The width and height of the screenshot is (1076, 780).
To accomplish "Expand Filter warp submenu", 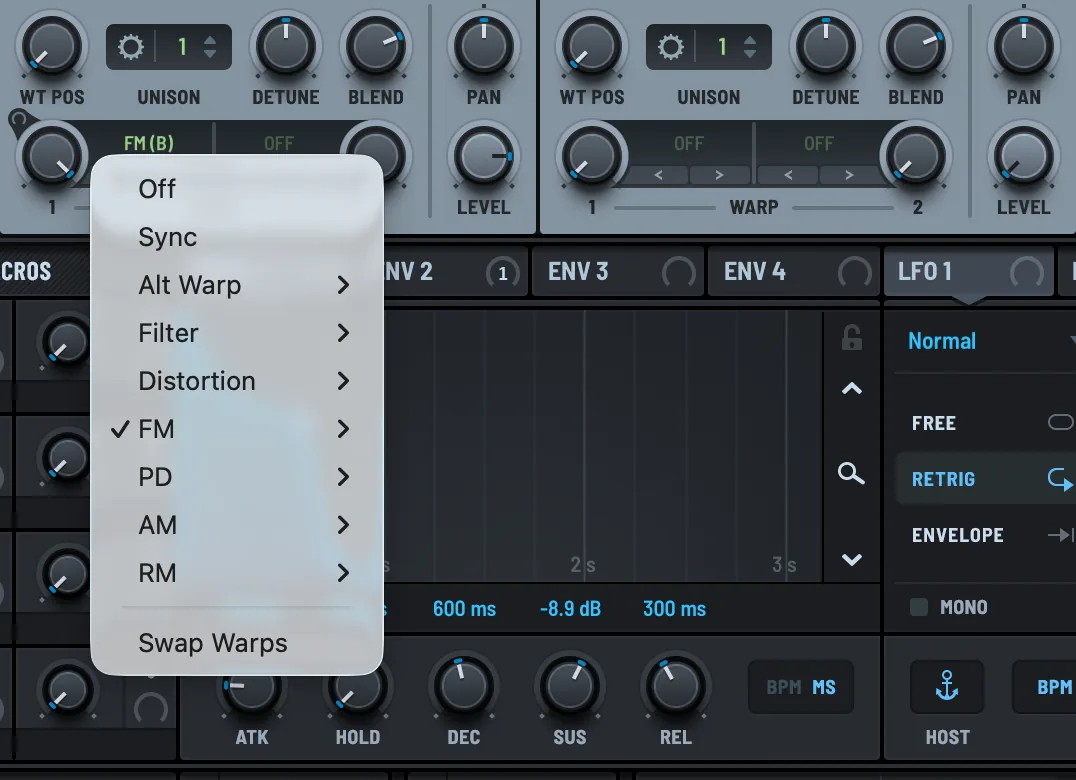I will tap(237, 333).
